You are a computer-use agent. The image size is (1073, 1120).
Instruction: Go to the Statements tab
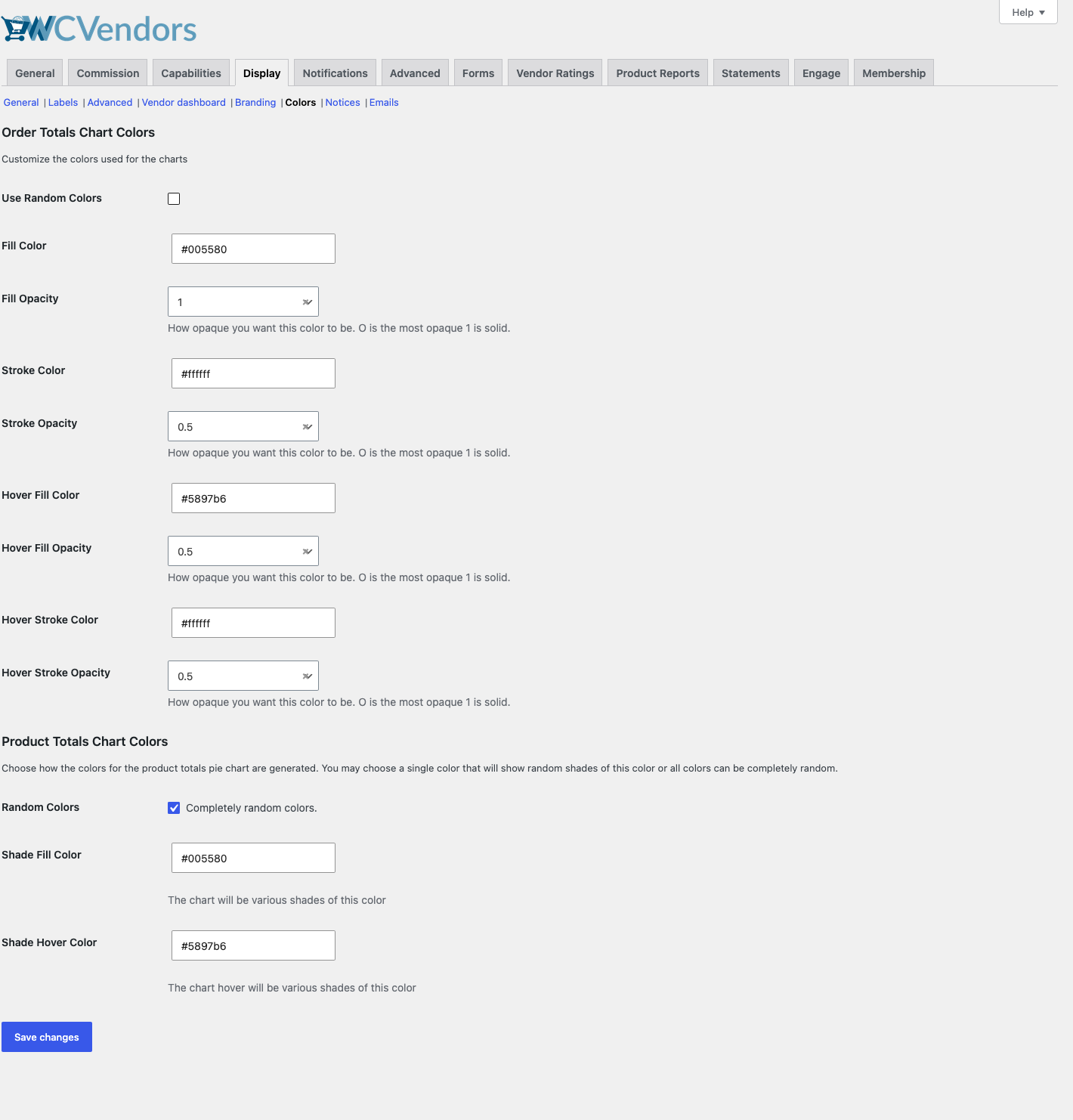[x=751, y=73]
